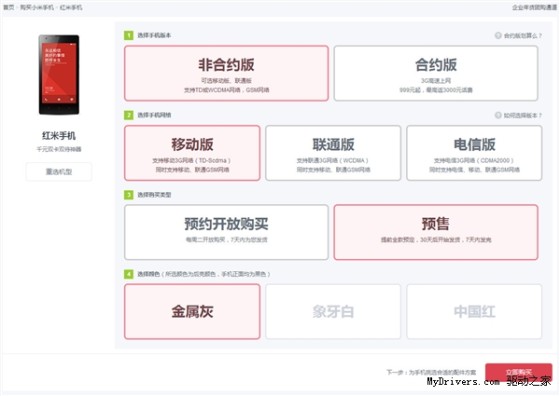Open 购买小米手机 breadcrumb link
Screen dimensions: 560x396
click(x=37, y=7)
